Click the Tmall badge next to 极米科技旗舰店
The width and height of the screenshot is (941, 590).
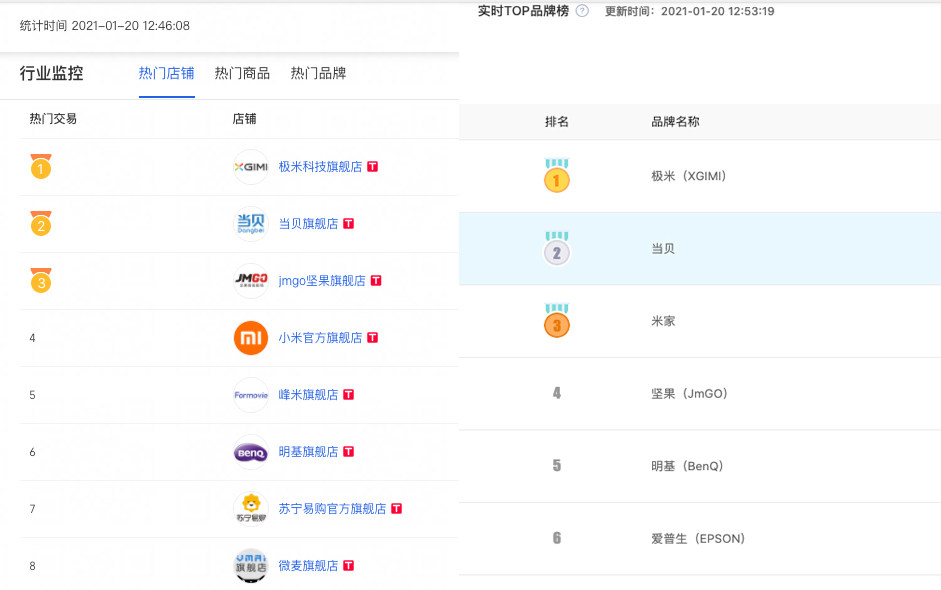[x=373, y=167]
